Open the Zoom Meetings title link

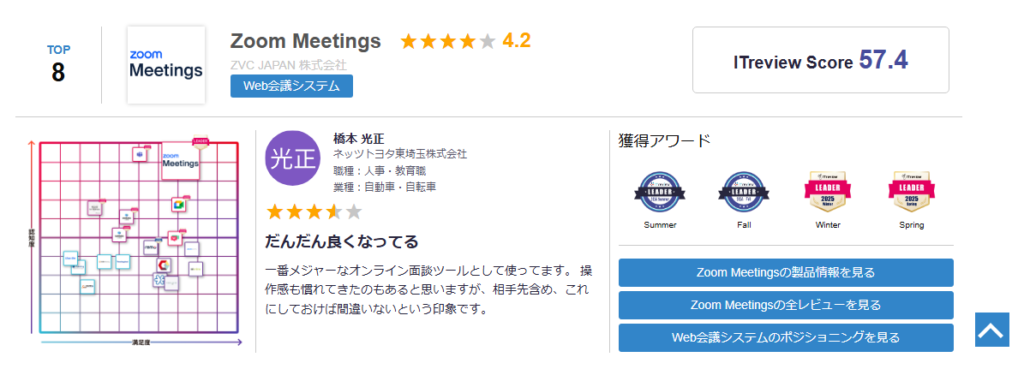pyautogui.click(x=306, y=41)
